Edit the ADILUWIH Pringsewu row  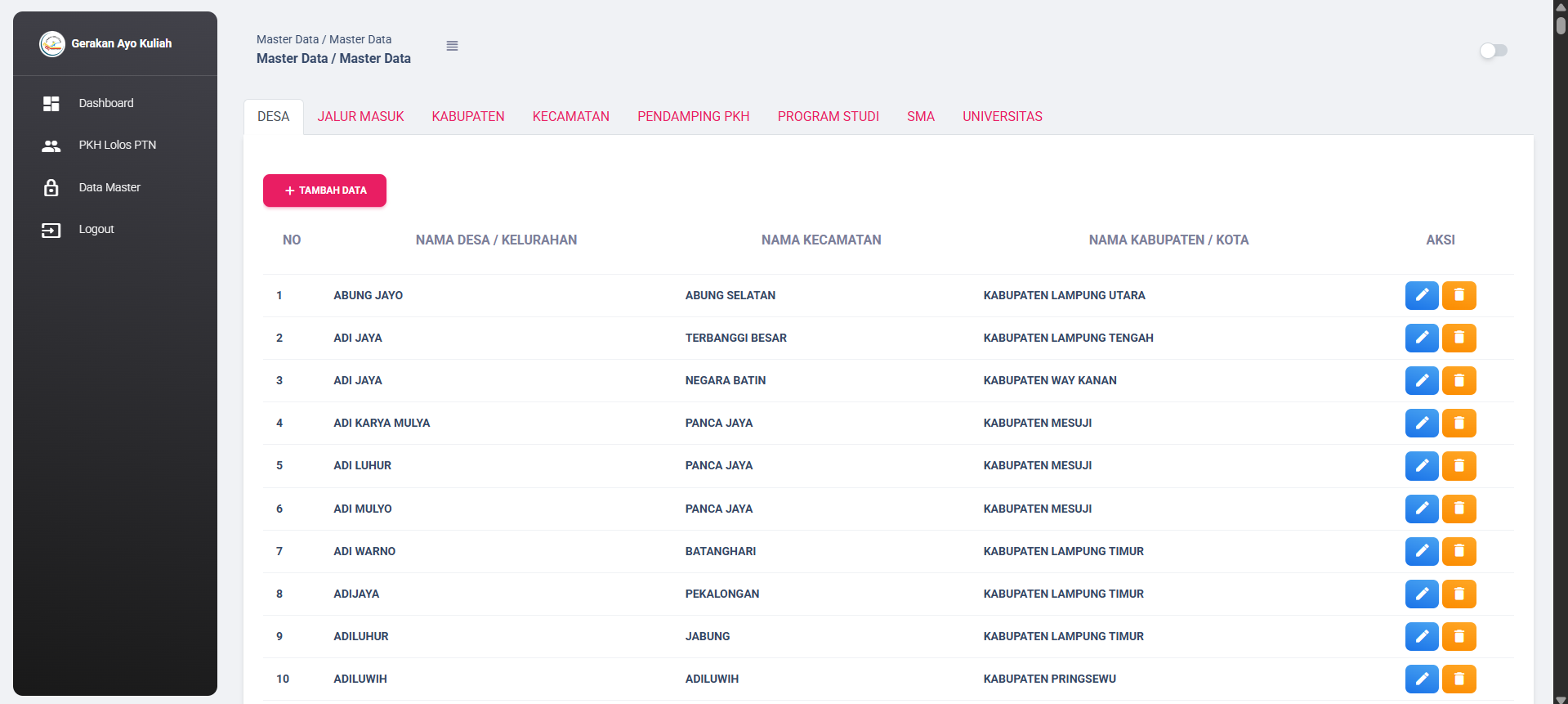coord(1422,679)
